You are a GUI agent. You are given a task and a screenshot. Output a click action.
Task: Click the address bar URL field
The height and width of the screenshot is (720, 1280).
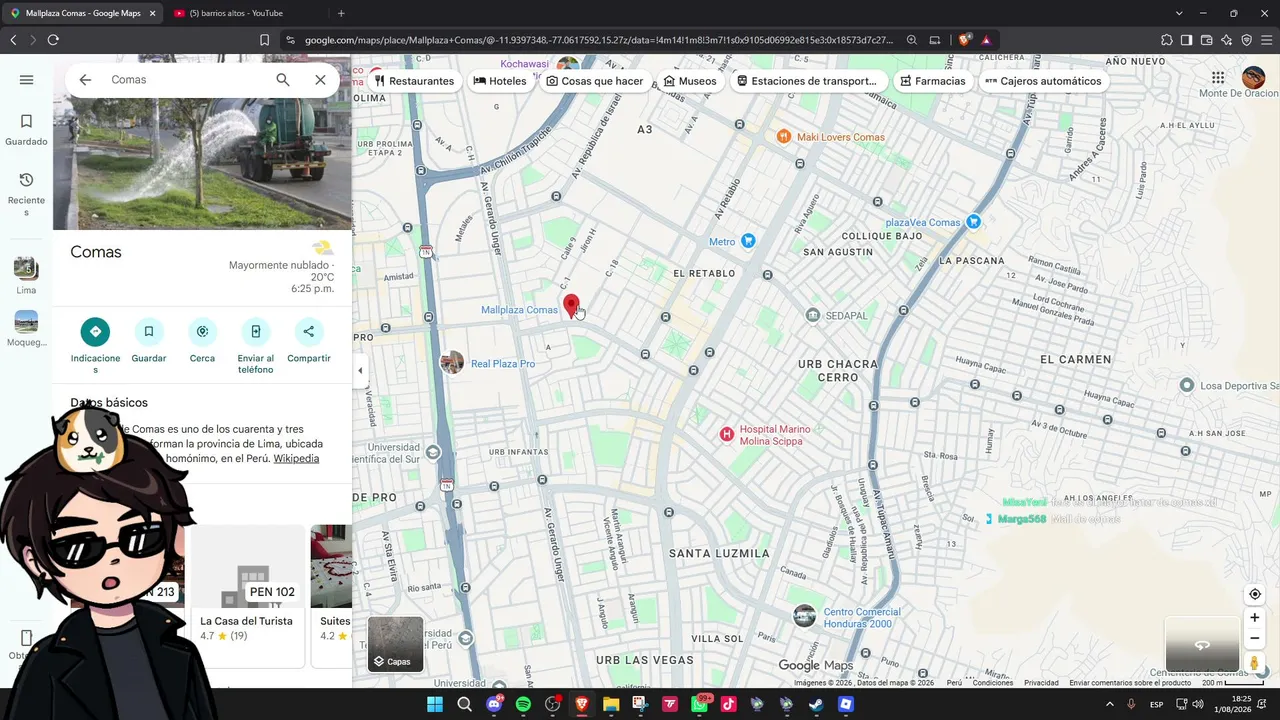(x=598, y=40)
